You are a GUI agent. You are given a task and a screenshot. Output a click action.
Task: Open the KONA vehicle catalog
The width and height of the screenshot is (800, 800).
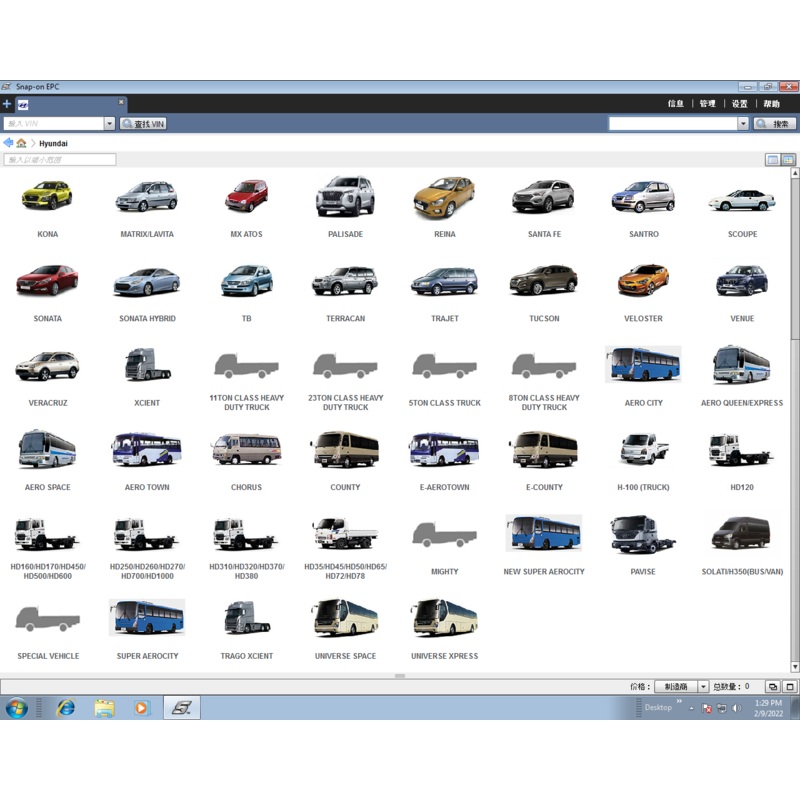pos(47,196)
